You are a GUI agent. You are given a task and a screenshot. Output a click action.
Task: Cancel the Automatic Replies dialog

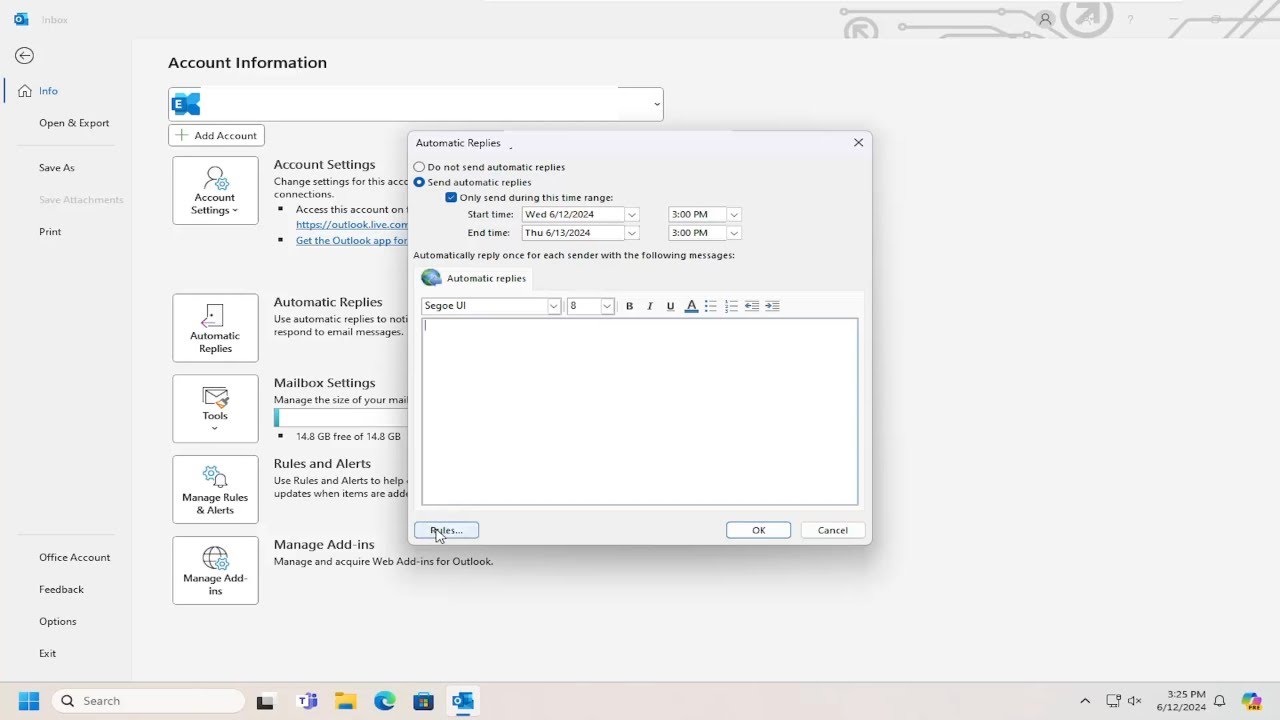833,530
